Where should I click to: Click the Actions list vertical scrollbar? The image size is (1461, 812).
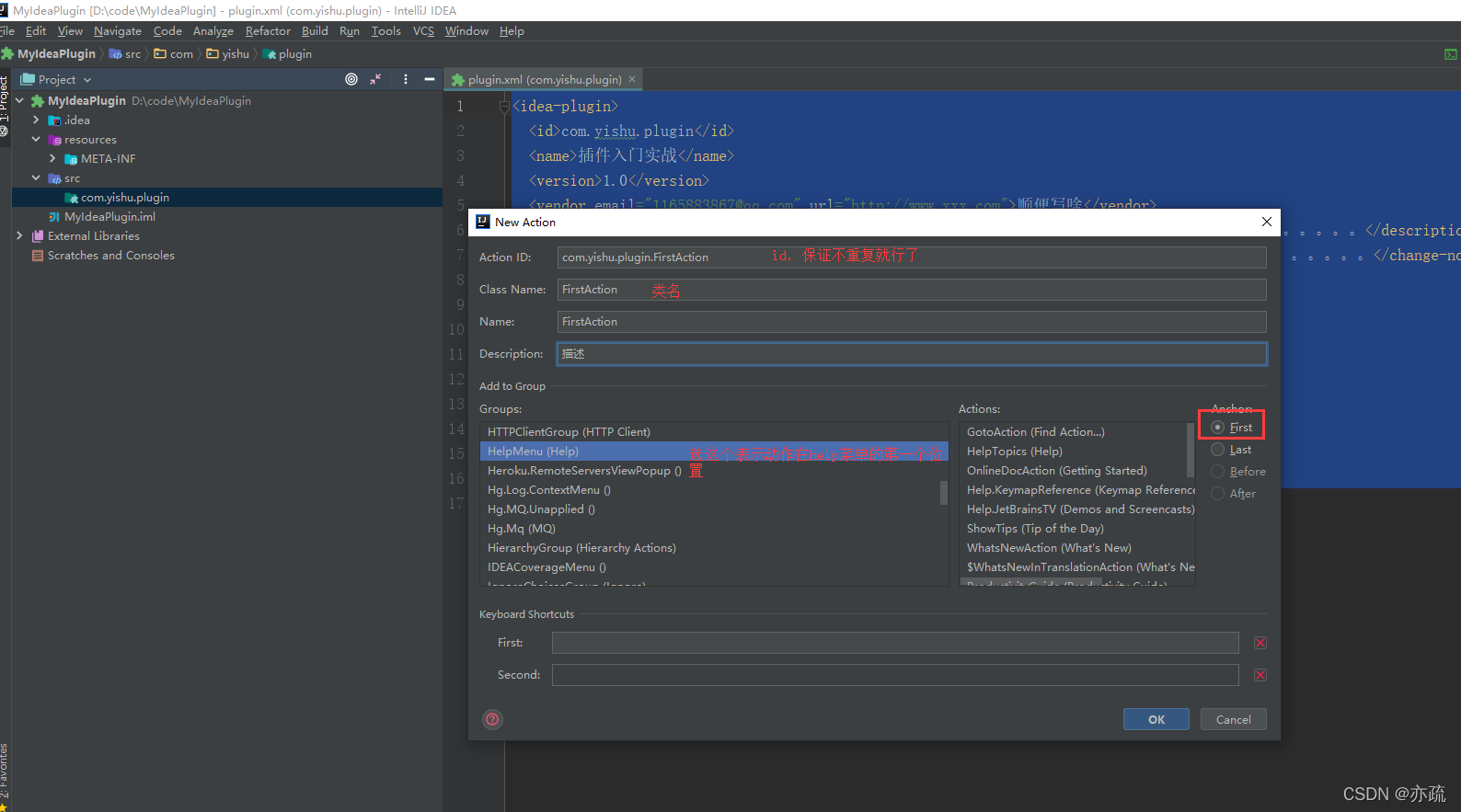[1191, 450]
